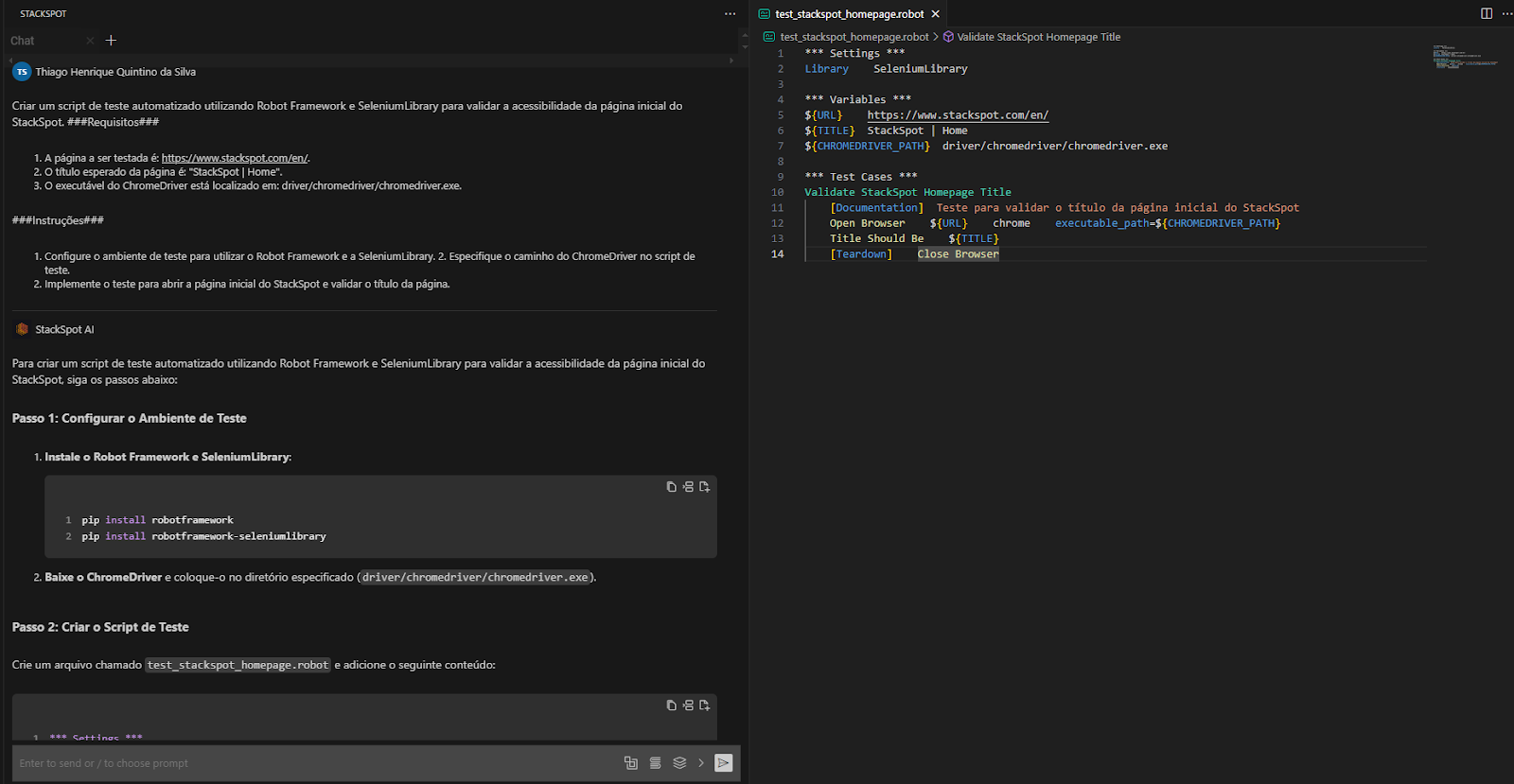Click the [Teardown] setting on line 14
The width and height of the screenshot is (1514, 784).
tap(861, 254)
